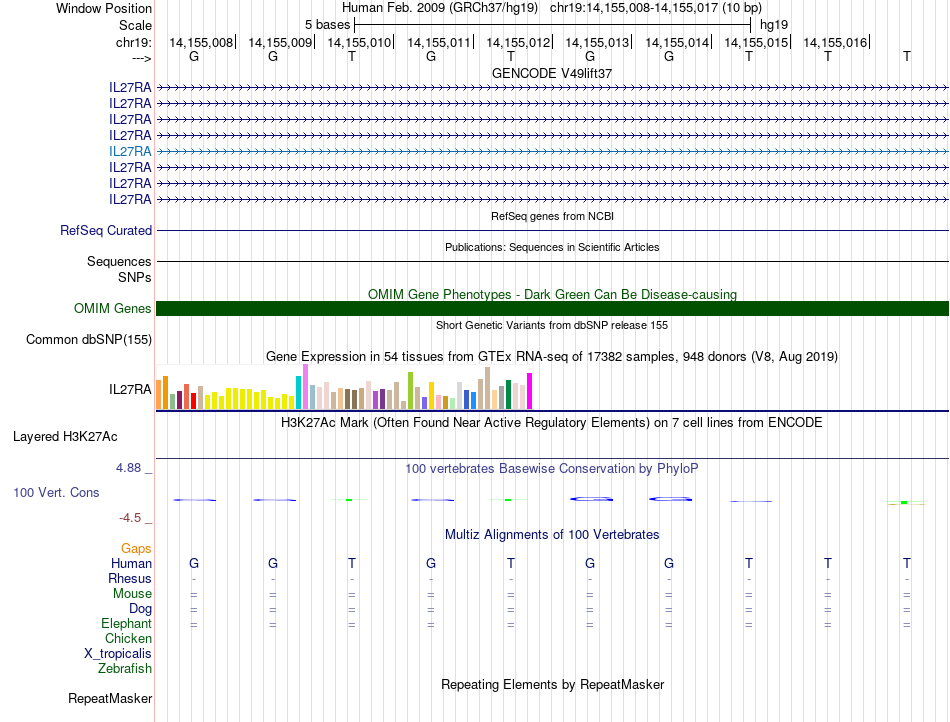Click the OMIM Gene Phenotypes track title
Viewport: 950px width, 722px height.
point(552,294)
